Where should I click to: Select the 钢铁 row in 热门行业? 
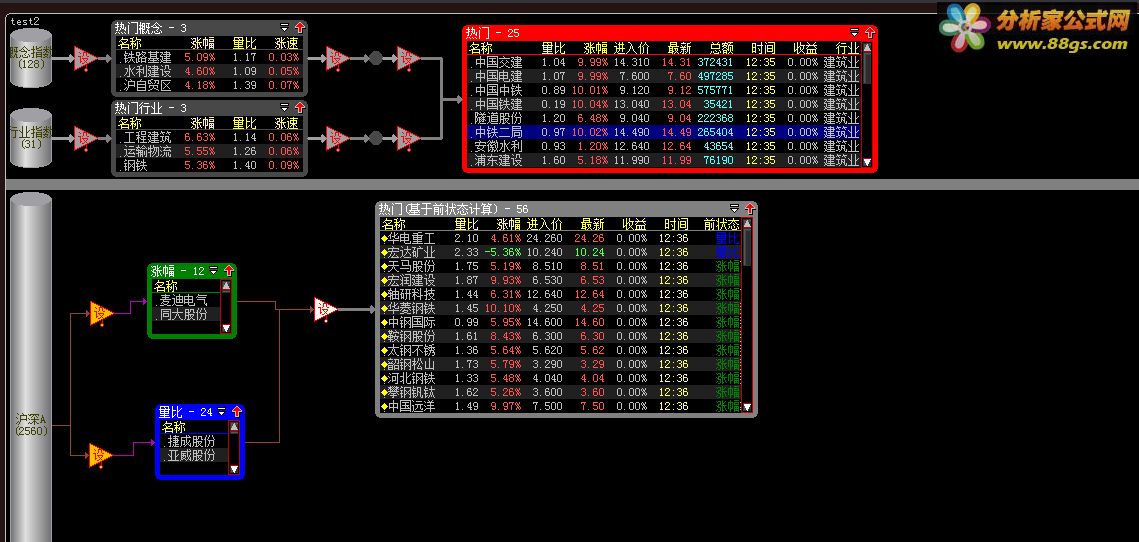208,166
